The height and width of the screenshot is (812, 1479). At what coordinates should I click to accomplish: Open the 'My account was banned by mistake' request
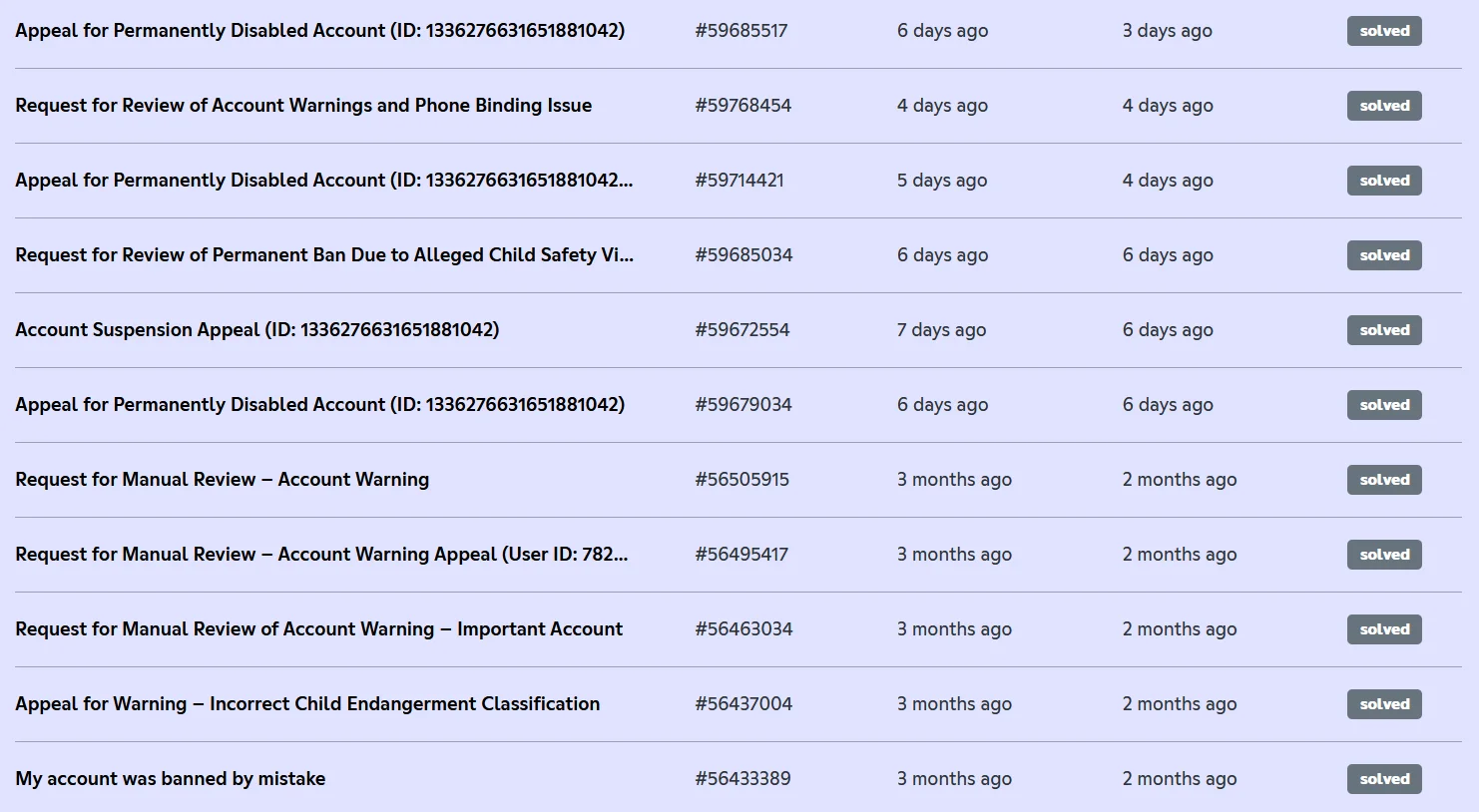click(170, 779)
